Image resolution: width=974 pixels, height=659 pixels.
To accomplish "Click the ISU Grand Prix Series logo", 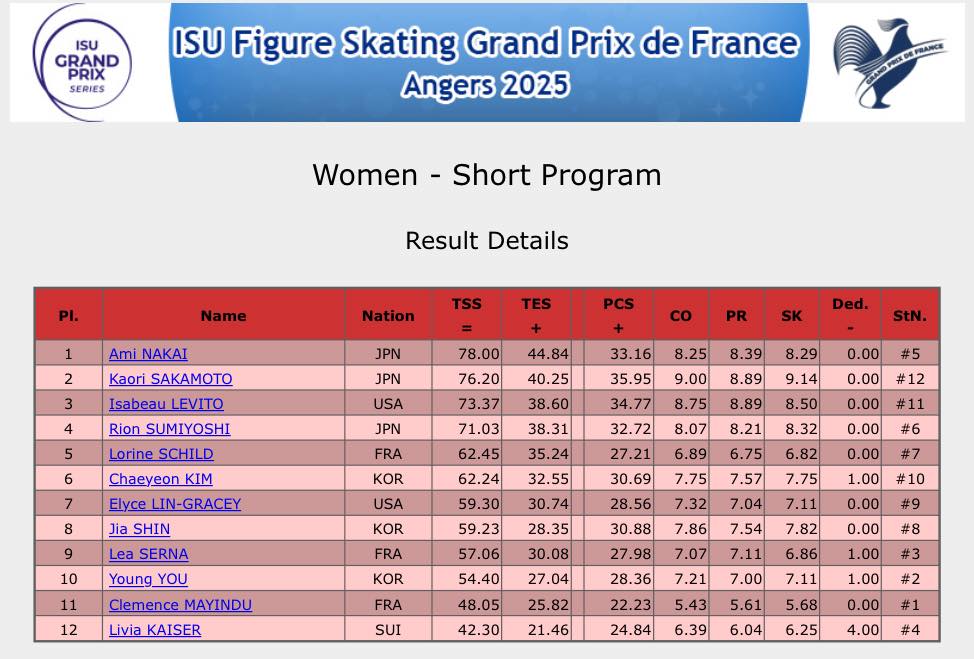I will (x=87, y=62).
